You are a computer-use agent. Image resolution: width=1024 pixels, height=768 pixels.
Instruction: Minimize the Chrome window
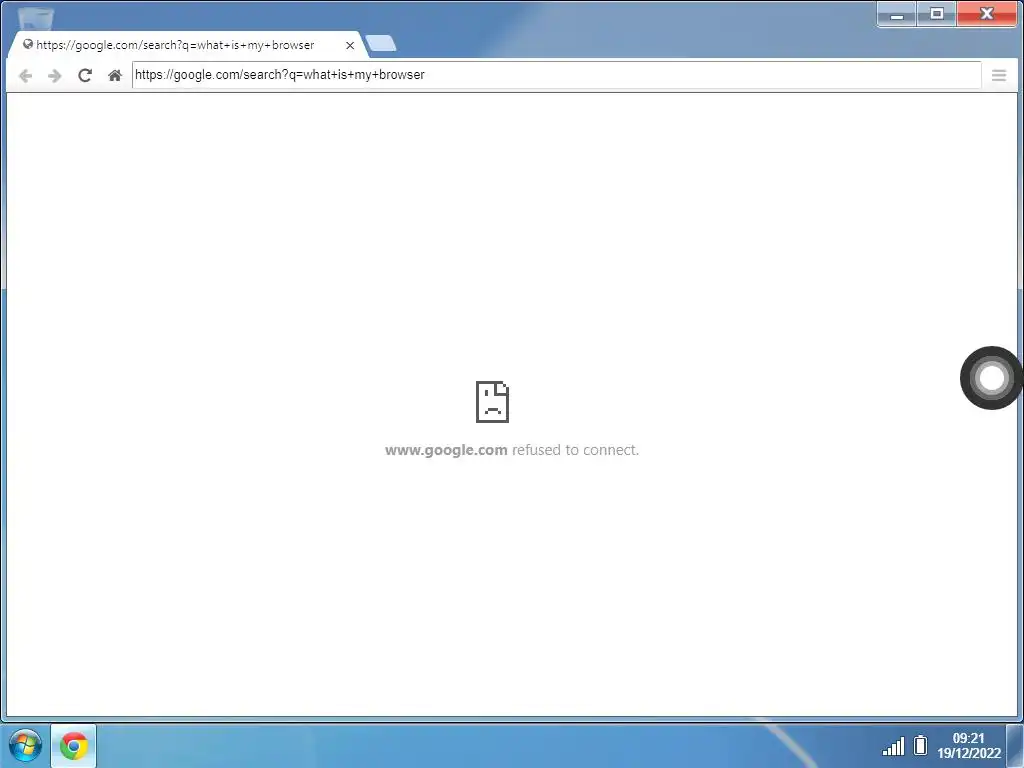897,14
